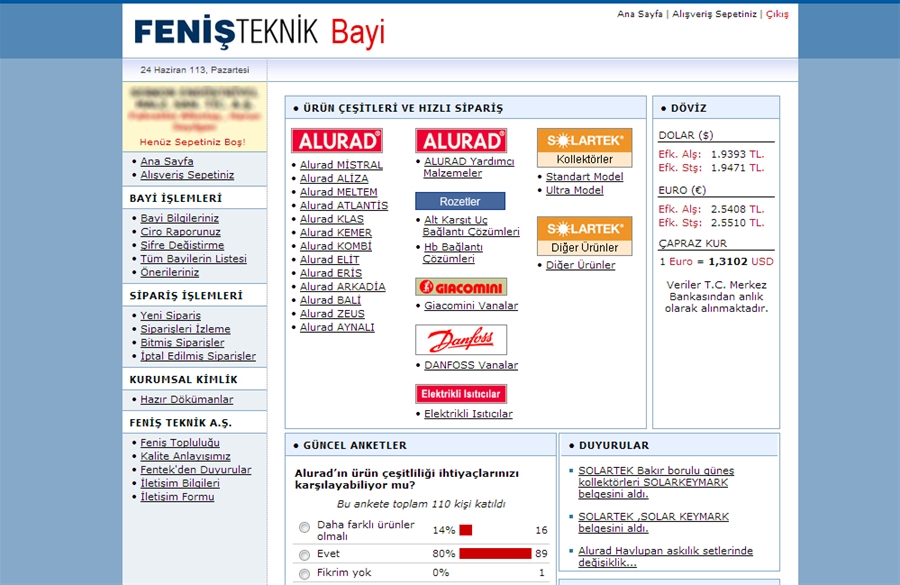Open Alurad BALİ product link
Viewport: 900px width, 585px height.
pos(330,300)
